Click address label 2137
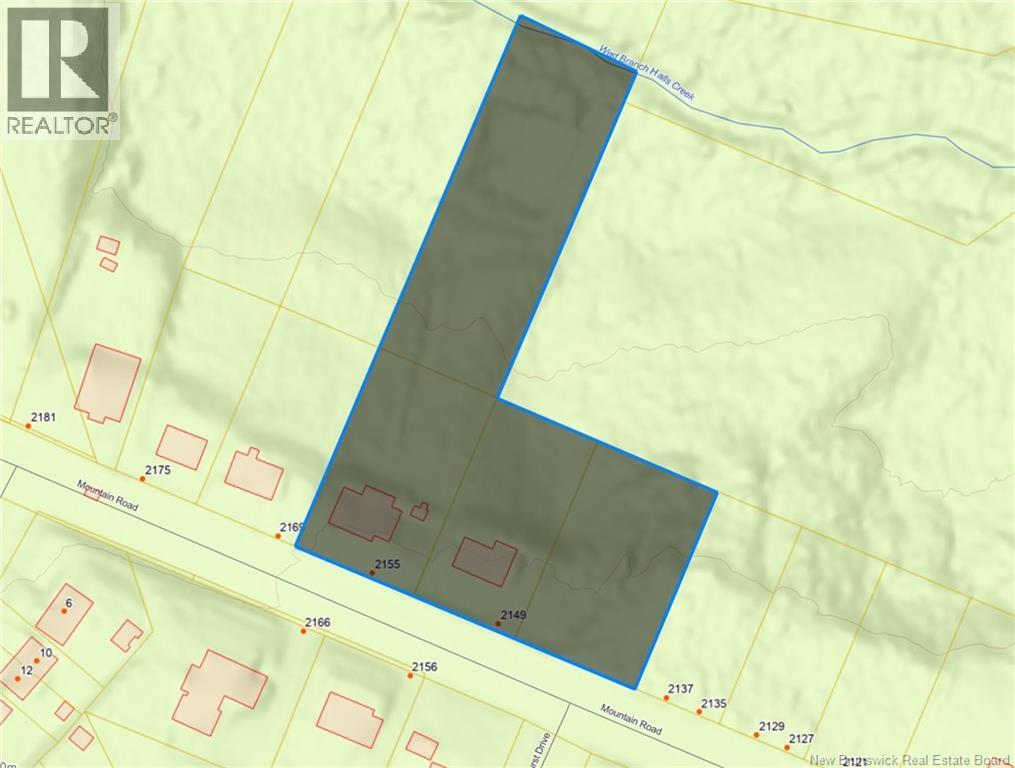 (x=681, y=690)
